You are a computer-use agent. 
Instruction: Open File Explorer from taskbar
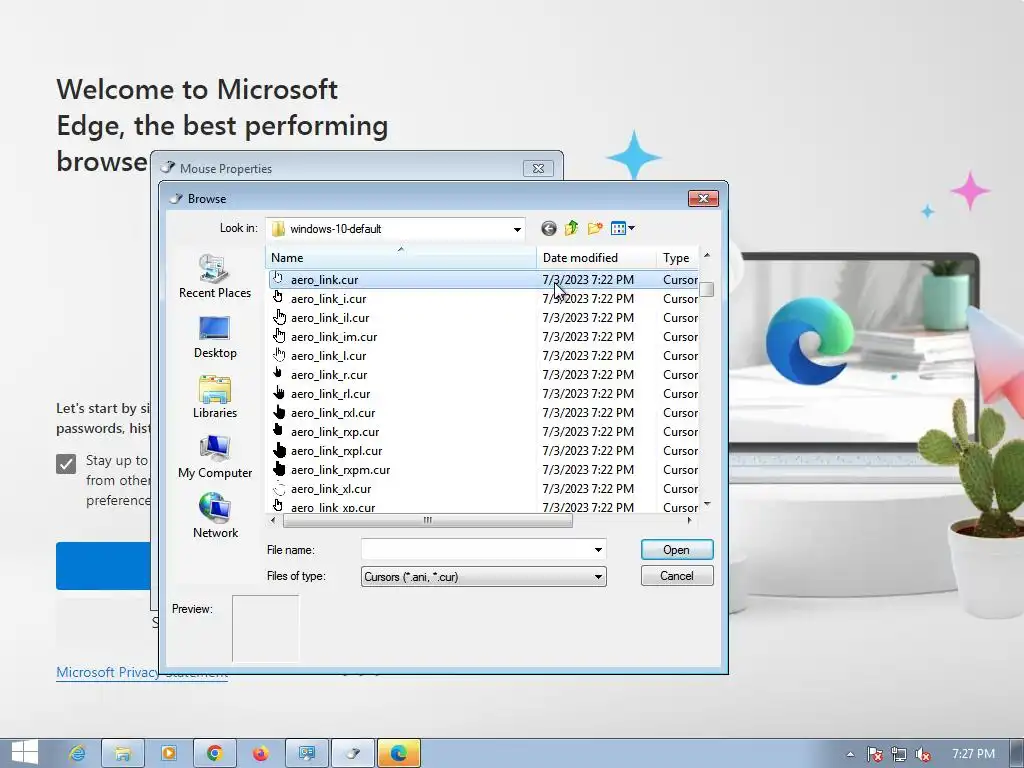[x=122, y=753]
